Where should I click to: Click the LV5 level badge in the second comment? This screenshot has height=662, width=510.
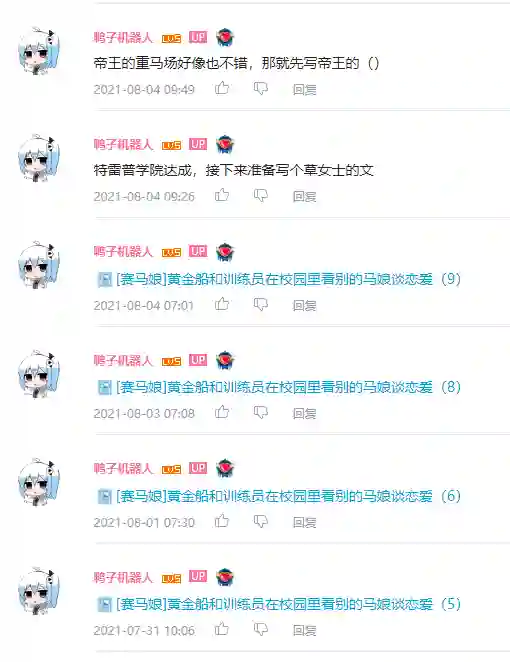171,145
